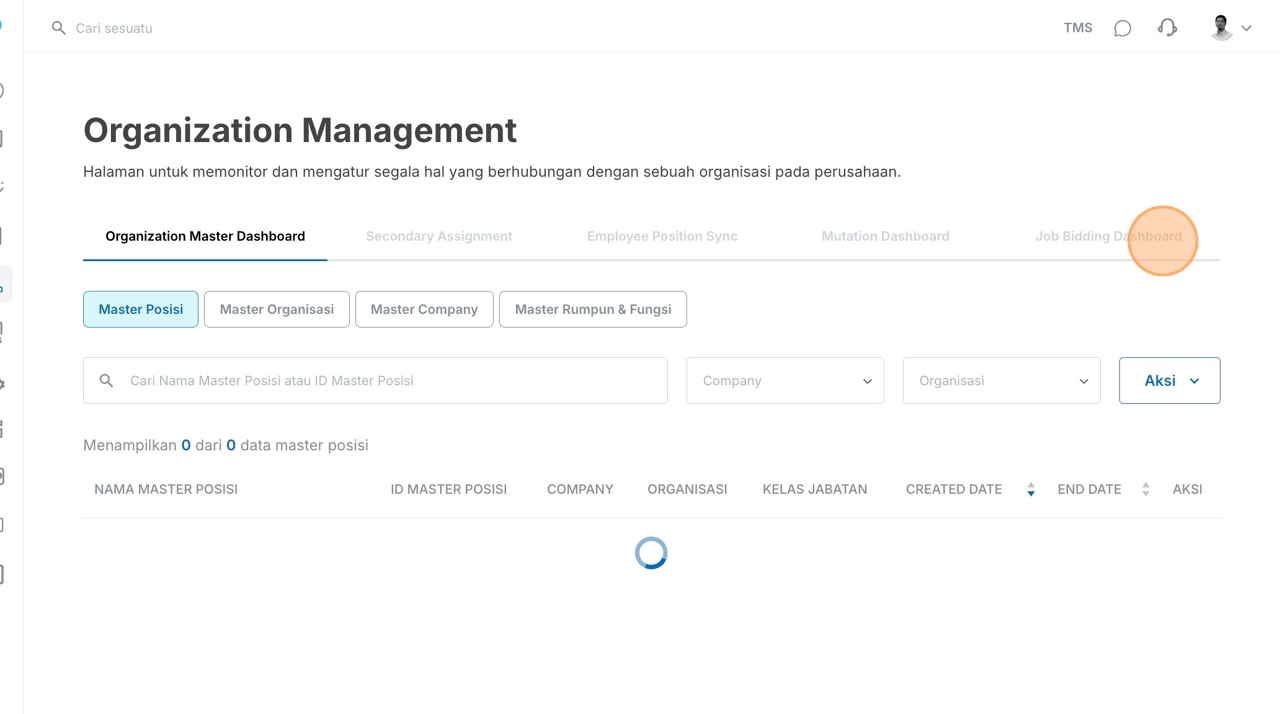Select the Master Company filter pill

[x=424, y=310]
